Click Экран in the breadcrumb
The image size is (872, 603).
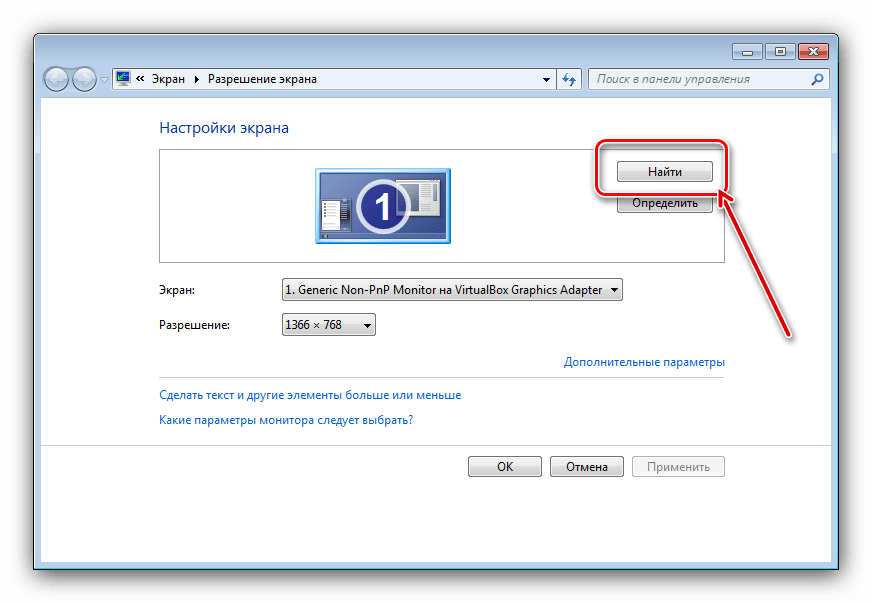click(x=169, y=79)
